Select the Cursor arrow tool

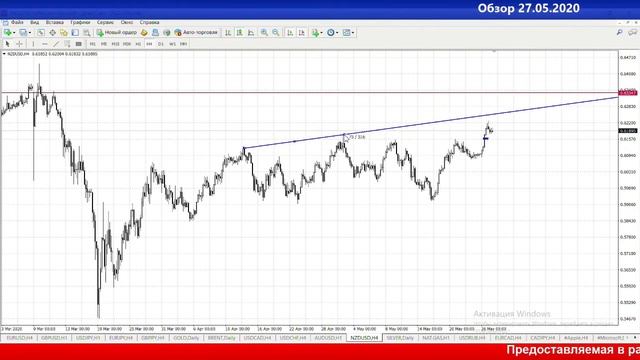tap(7, 44)
